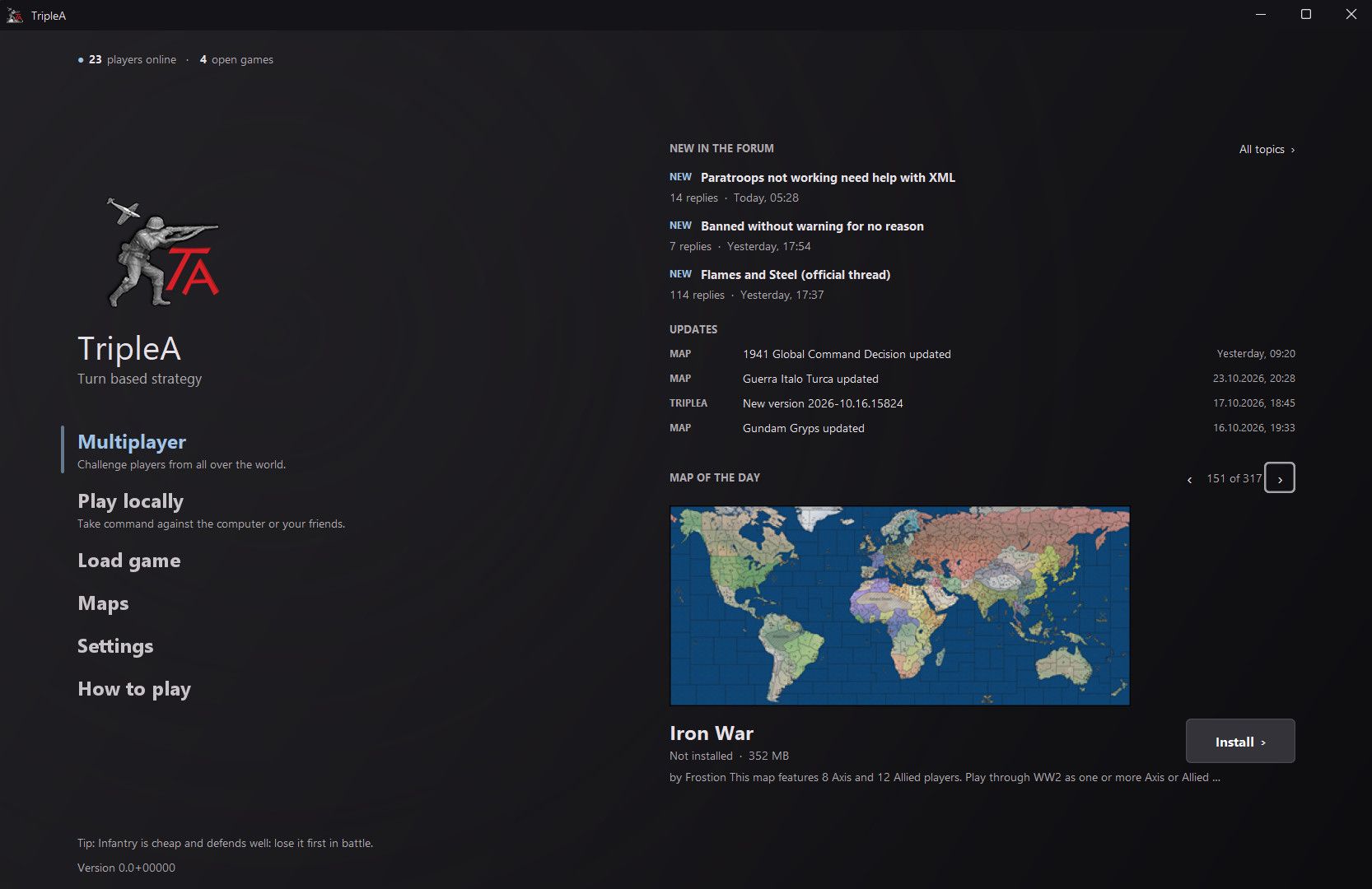This screenshot has width=1372, height=889.
Task: Open the Load game menu entry
Action: (x=129, y=561)
